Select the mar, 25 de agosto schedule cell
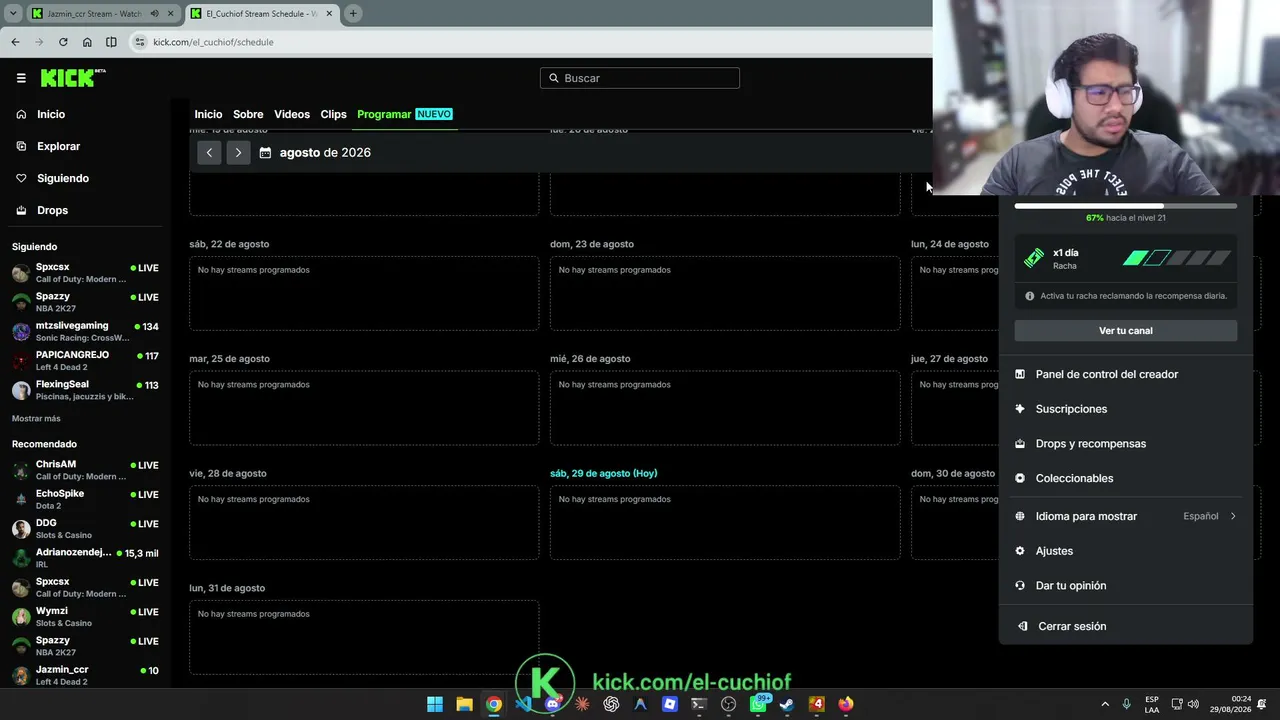The image size is (1280, 720). click(x=364, y=408)
